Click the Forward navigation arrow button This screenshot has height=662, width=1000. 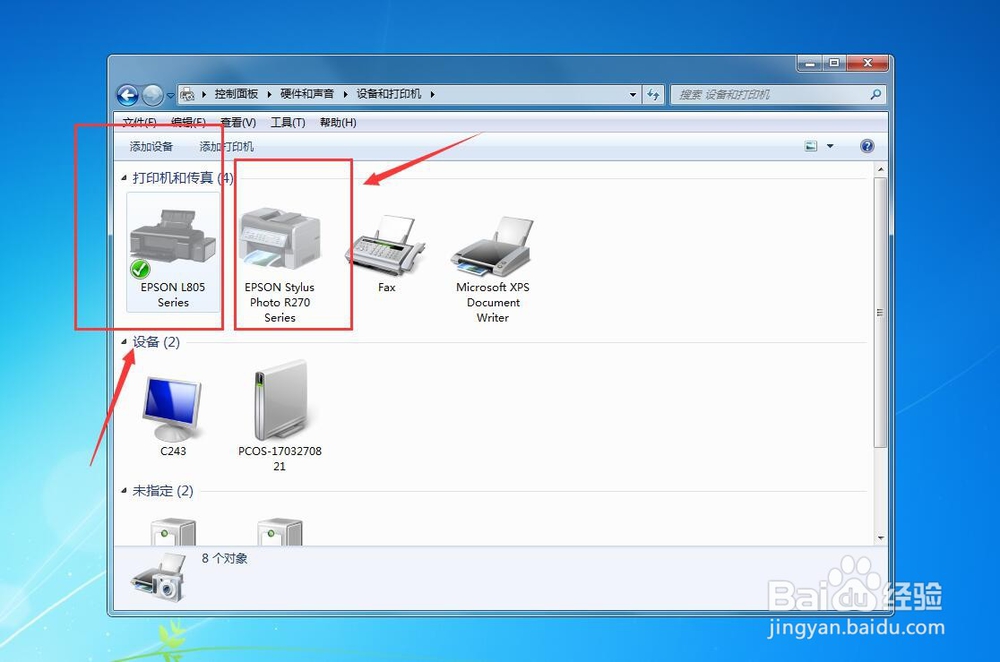(152, 95)
